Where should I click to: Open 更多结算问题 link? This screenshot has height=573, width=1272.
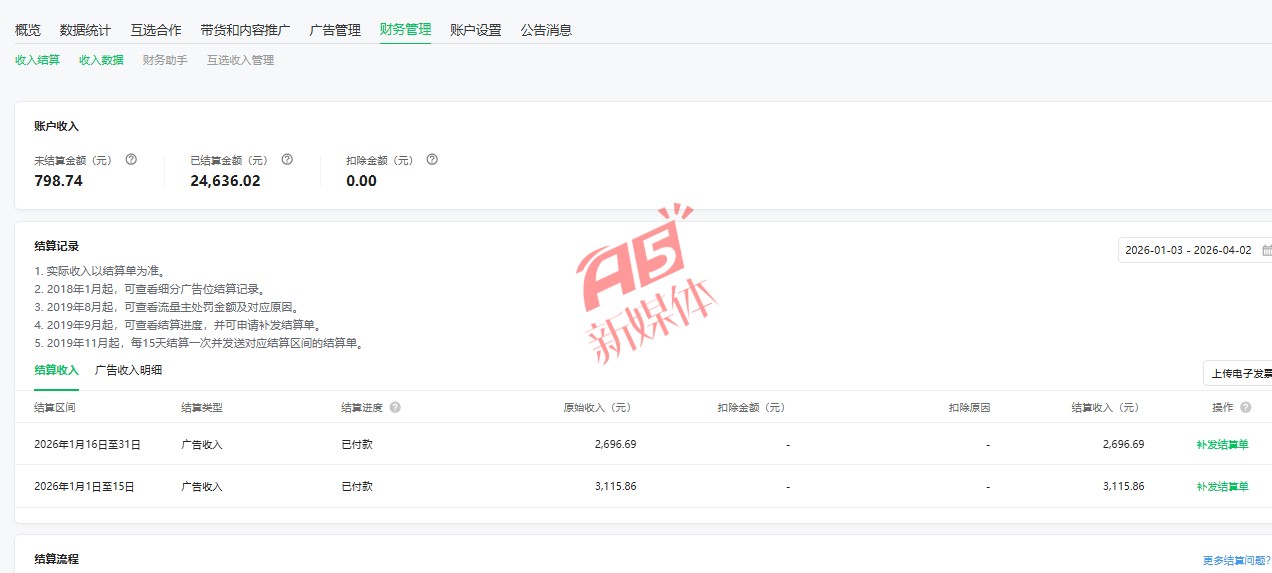[x=1236, y=561]
